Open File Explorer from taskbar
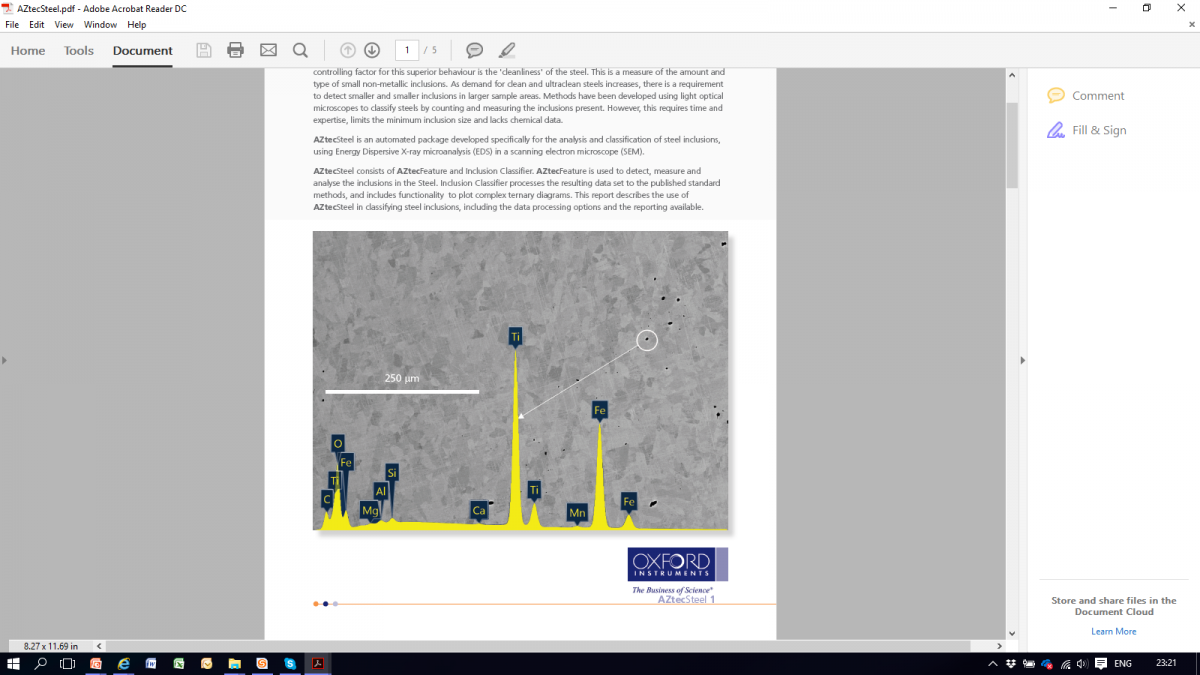This screenshot has width=1200, height=675. tap(234, 663)
